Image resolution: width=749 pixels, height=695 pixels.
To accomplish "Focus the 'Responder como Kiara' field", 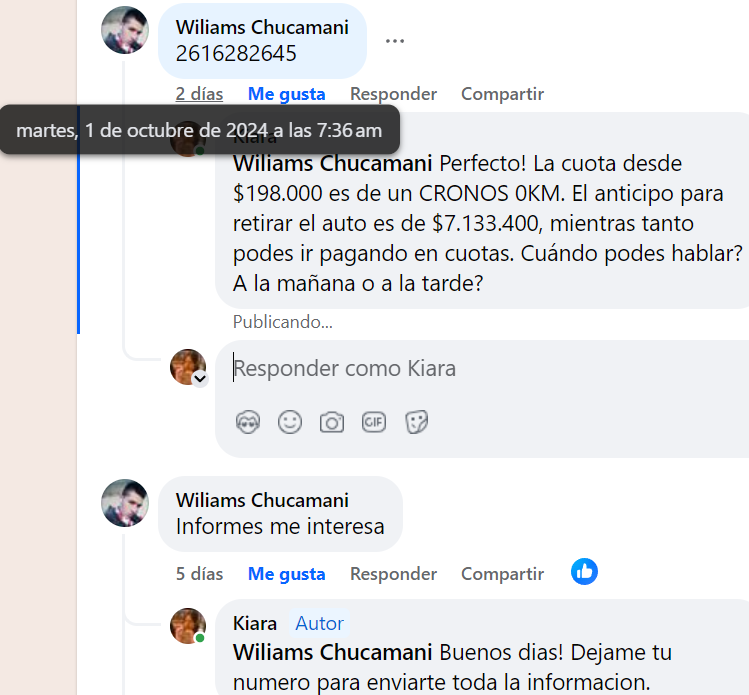I will tap(482, 369).
